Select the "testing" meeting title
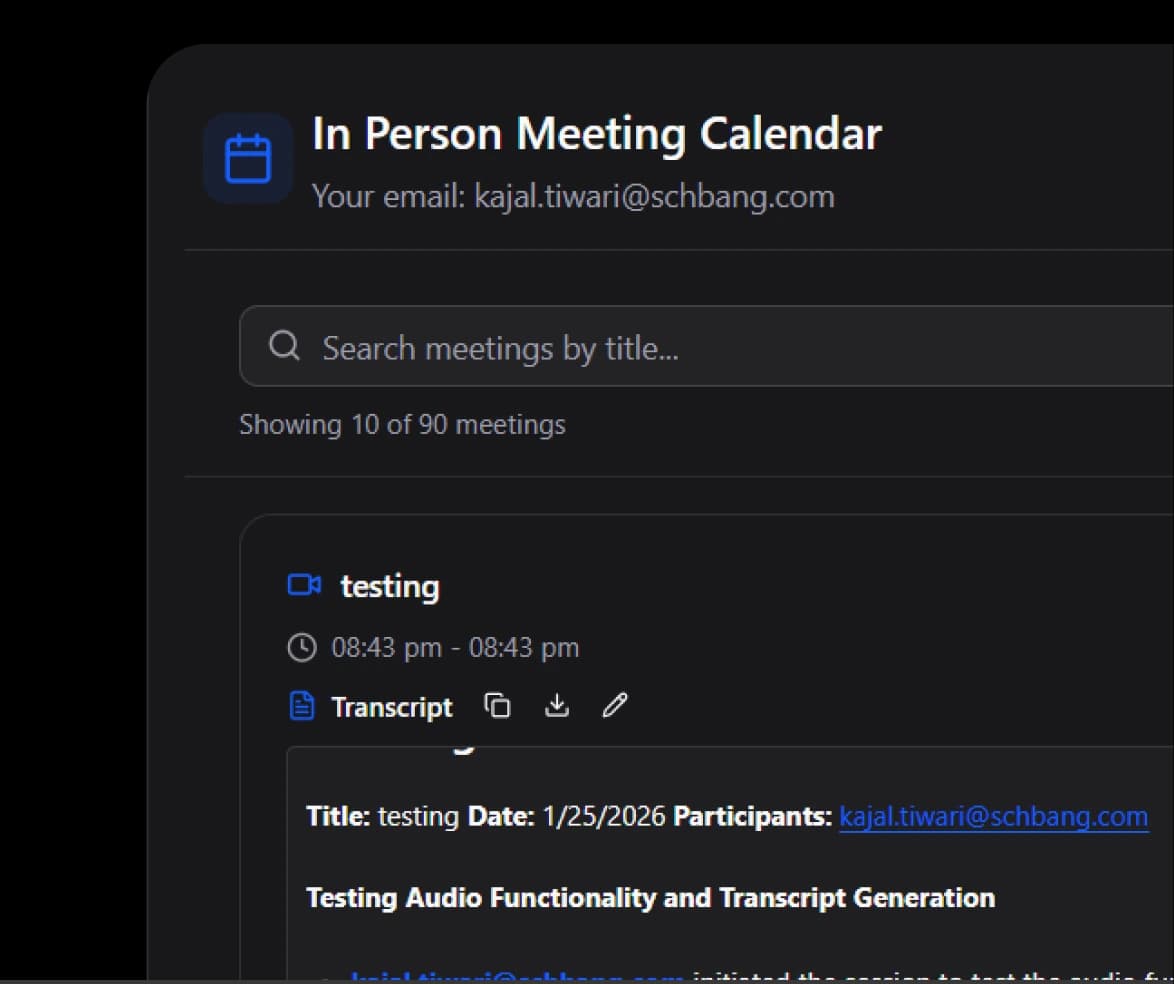1174x984 pixels. point(390,586)
